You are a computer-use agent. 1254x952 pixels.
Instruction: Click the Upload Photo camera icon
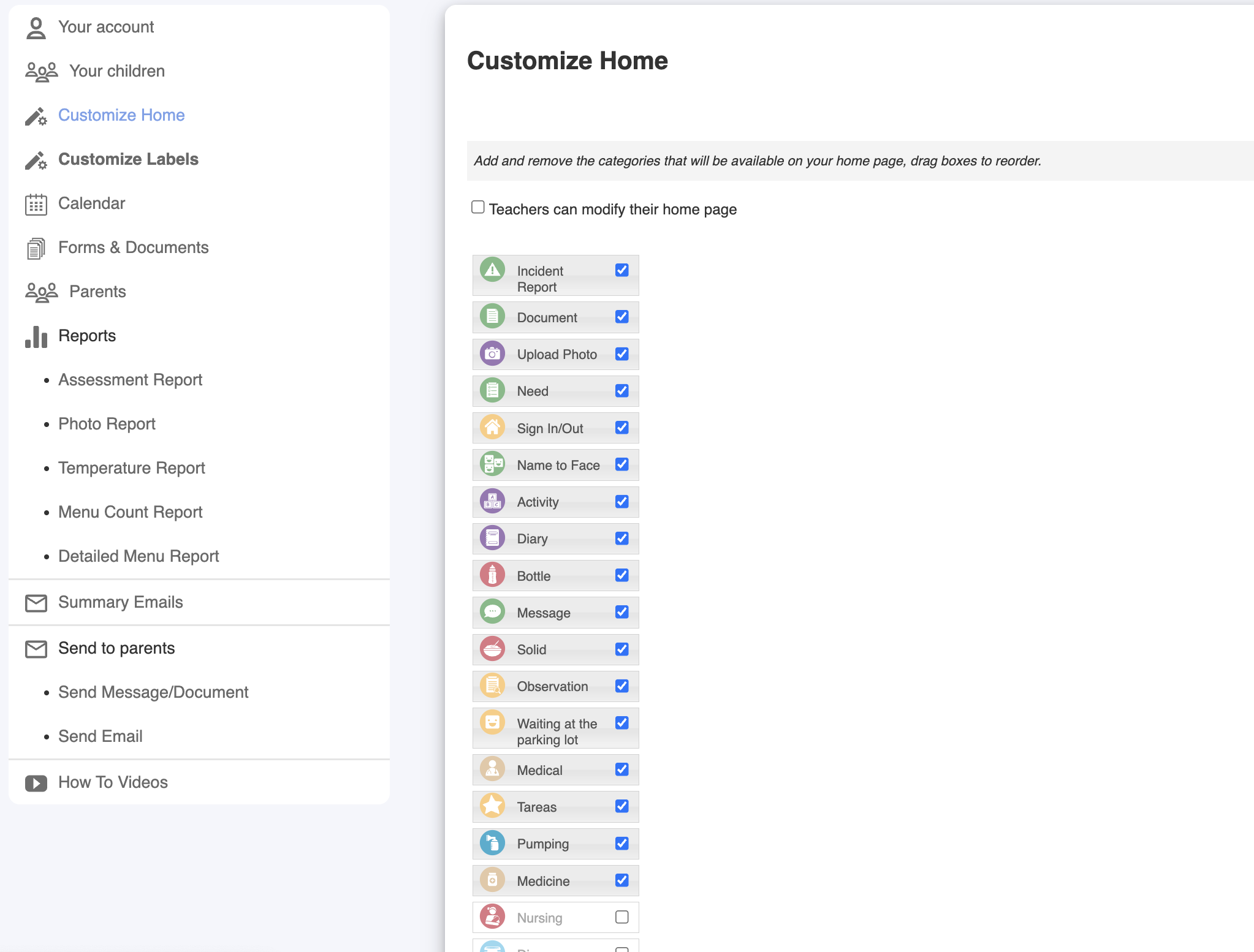point(492,353)
